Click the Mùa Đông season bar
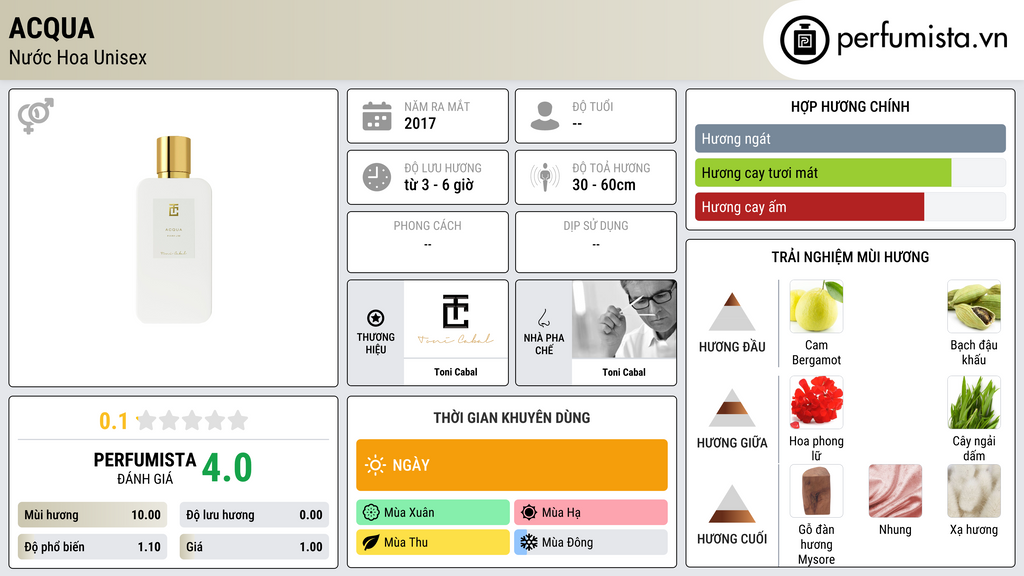This screenshot has width=1024, height=576. click(x=591, y=542)
